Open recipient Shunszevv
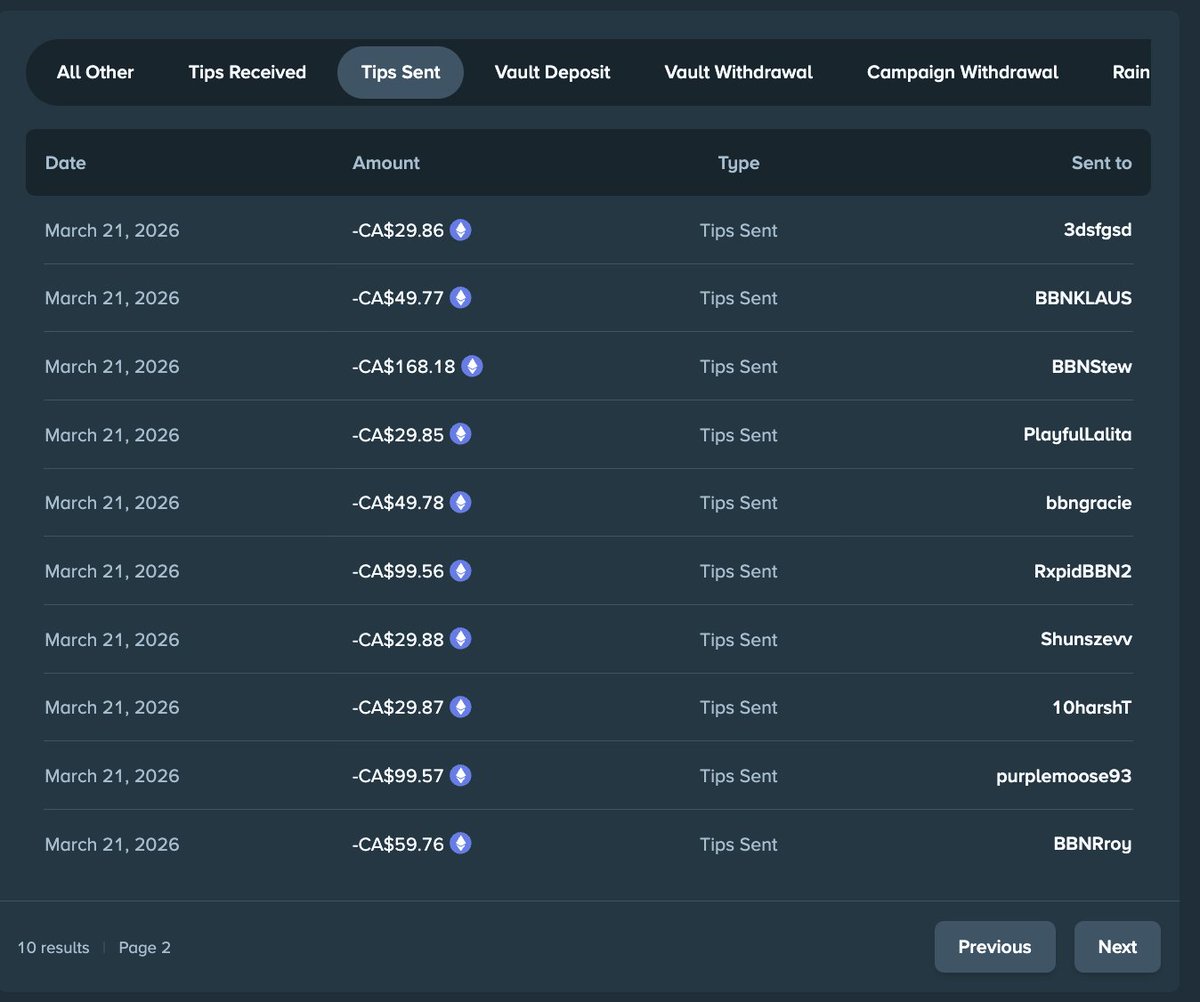The image size is (1200, 1002). pos(1086,639)
